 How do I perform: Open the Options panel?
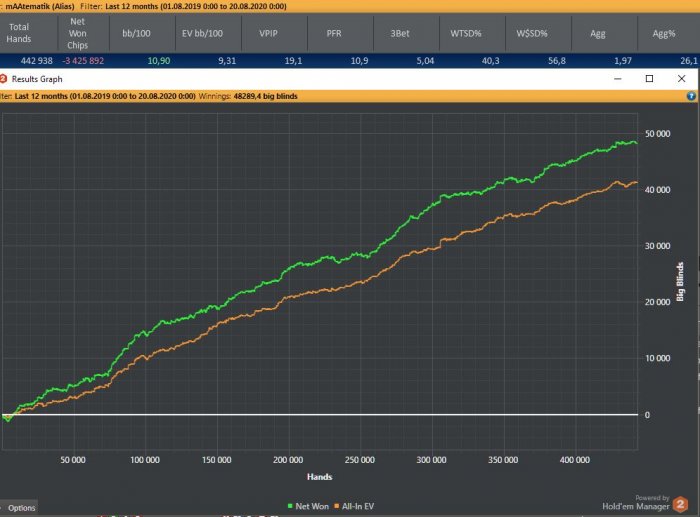pyautogui.click(x=22, y=508)
